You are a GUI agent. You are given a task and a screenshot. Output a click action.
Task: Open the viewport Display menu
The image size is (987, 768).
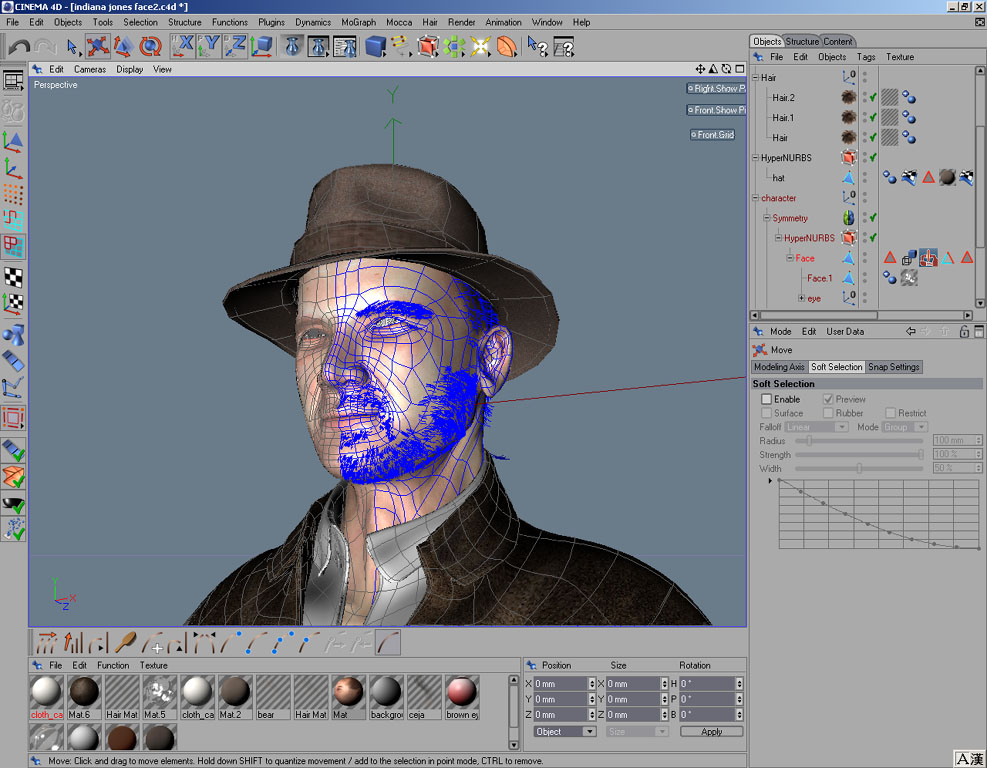[x=130, y=69]
